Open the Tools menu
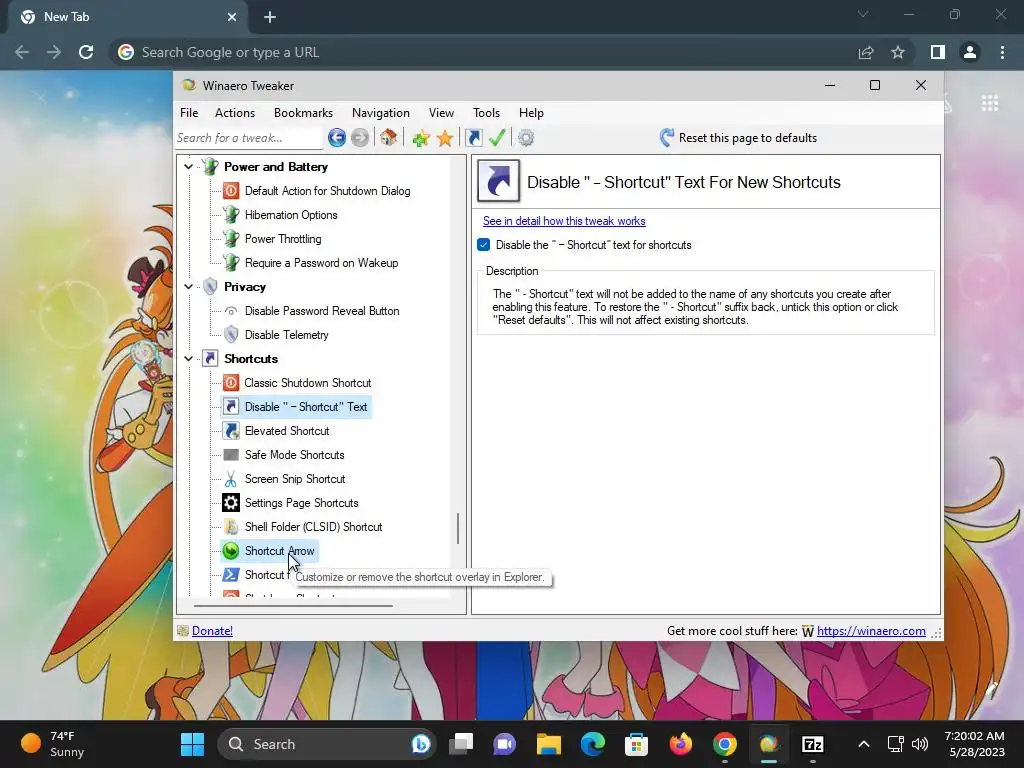Viewport: 1024px width, 768px height. 486,113
